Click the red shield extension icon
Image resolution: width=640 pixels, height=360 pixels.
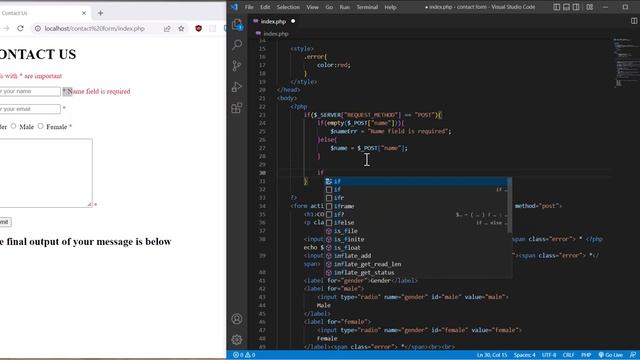click(198, 28)
